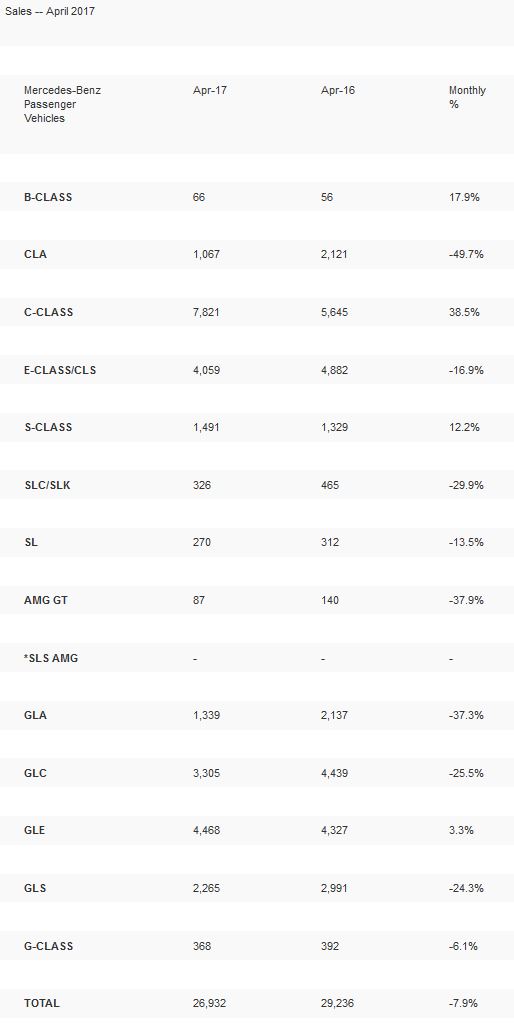
Task: Click the SLC/SLK row label
Action: pyautogui.click(x=47, y=485)
